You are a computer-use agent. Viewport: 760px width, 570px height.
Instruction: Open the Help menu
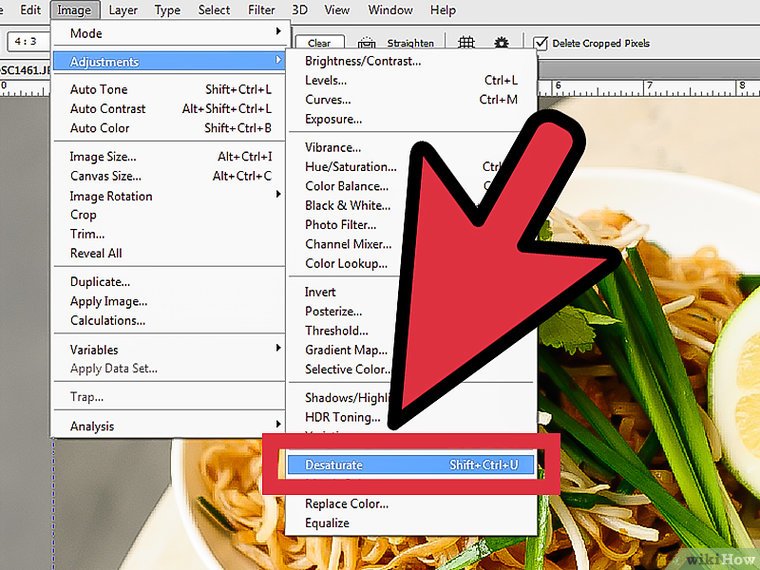[443, 10]
